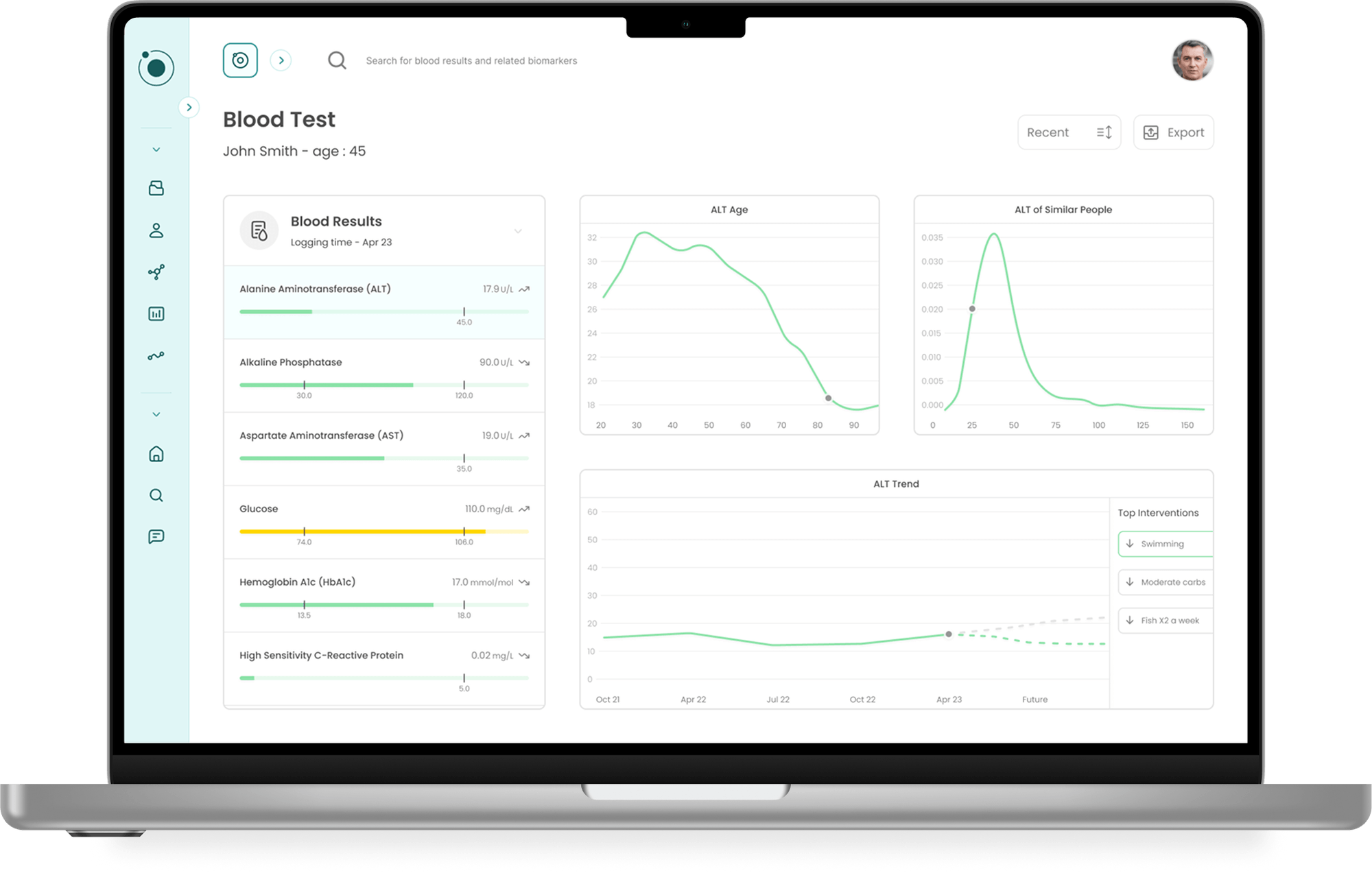This screenshot has height=873, width=1372.
Task: Click the wallet card icon in the sidebar
Action: pos(156,189)
